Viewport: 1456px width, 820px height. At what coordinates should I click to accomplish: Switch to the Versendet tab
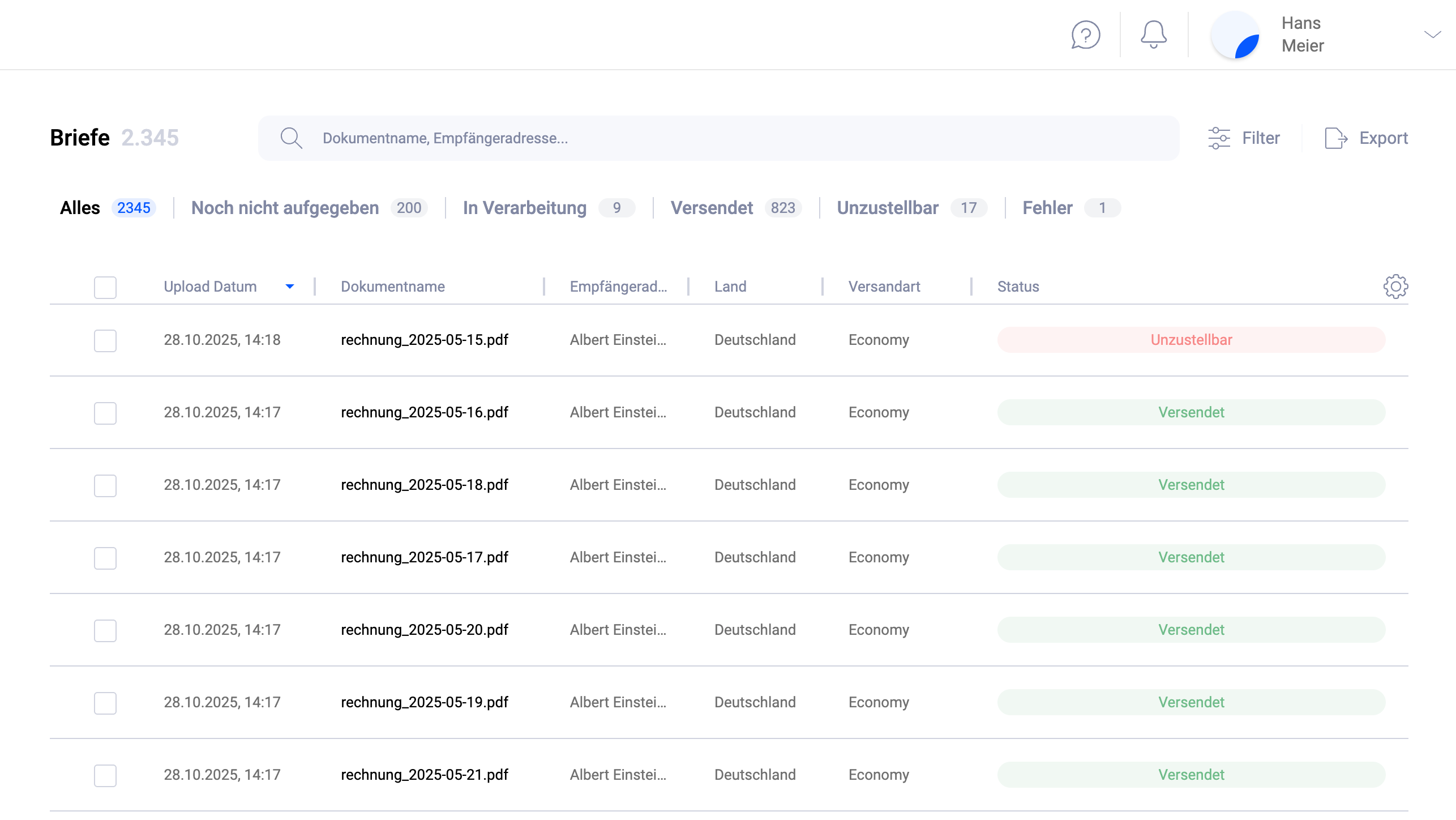(712, 208)
